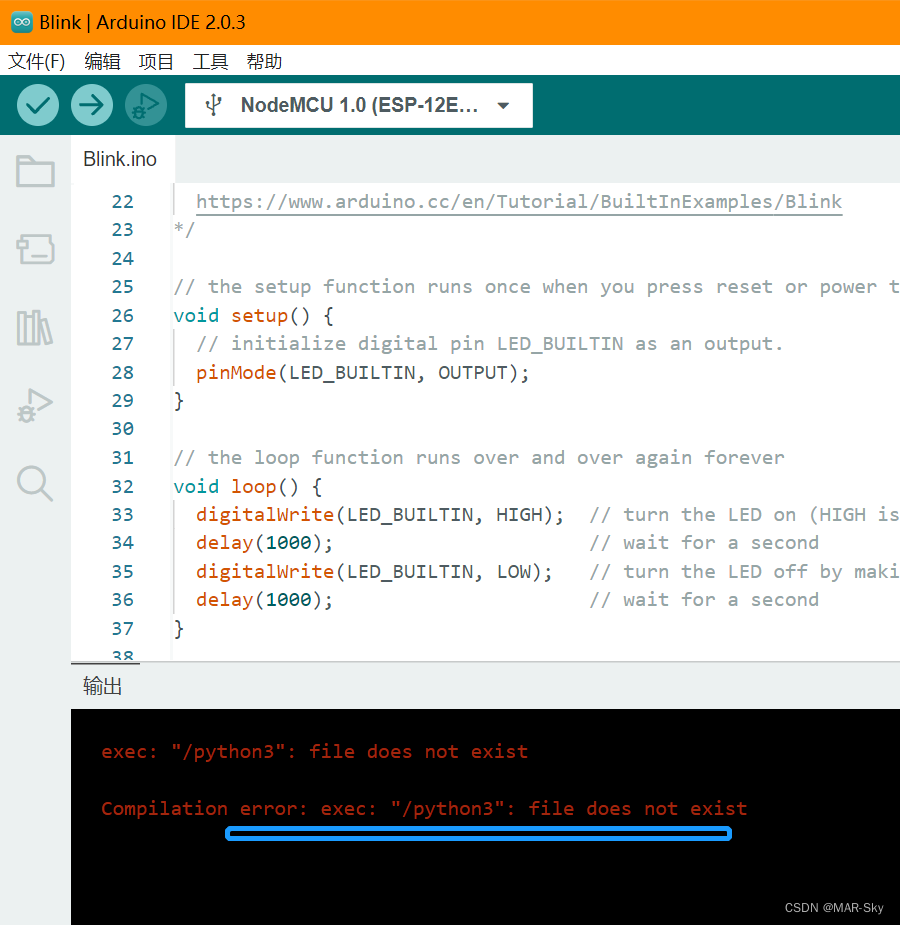900x925 pixels.
Task: Click the USB icon in board selector
Action: 213,106
